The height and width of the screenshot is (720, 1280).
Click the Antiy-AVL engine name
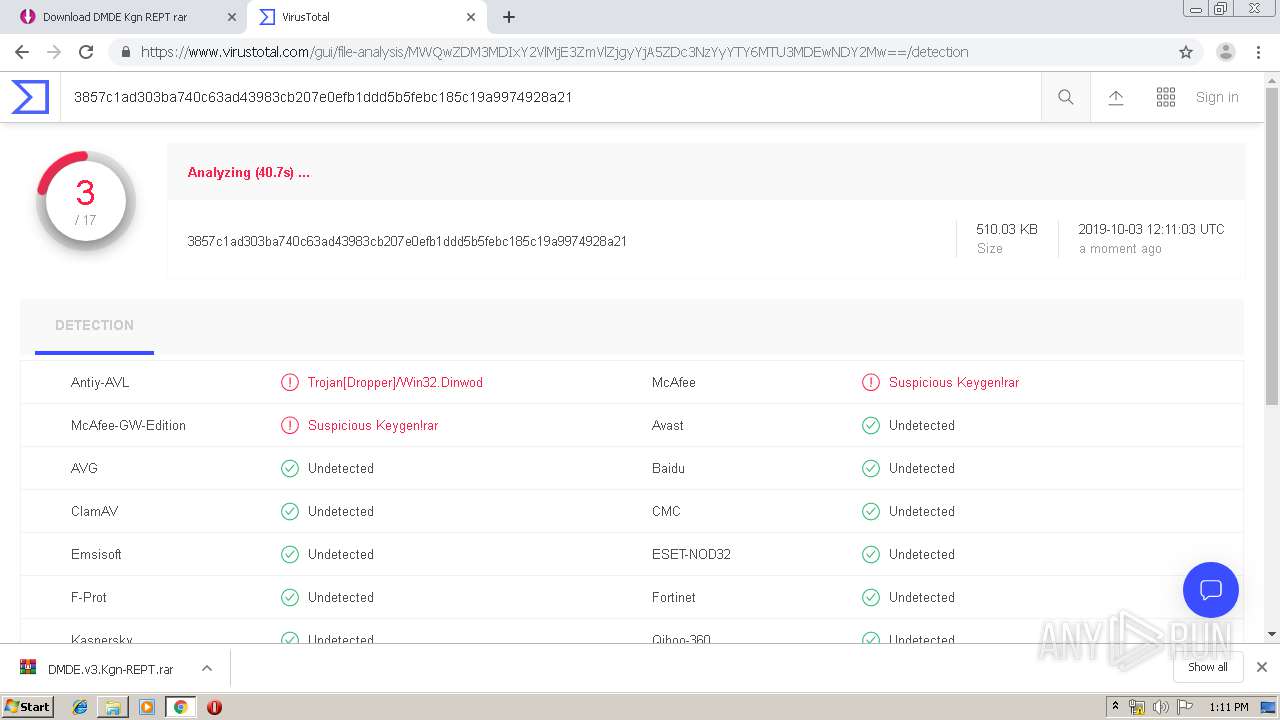[x=100, y=382]
